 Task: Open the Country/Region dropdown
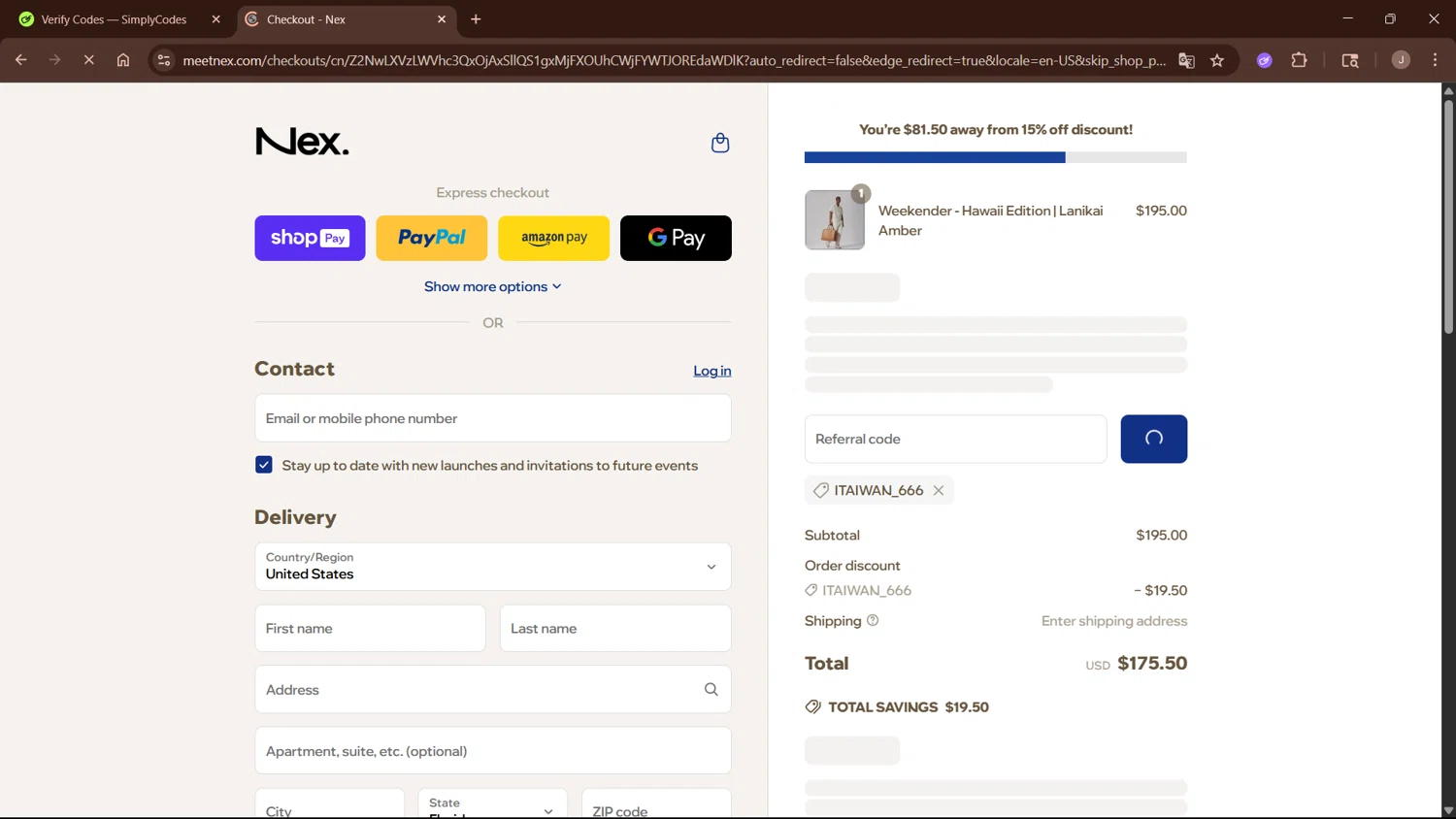coord(493,567)
